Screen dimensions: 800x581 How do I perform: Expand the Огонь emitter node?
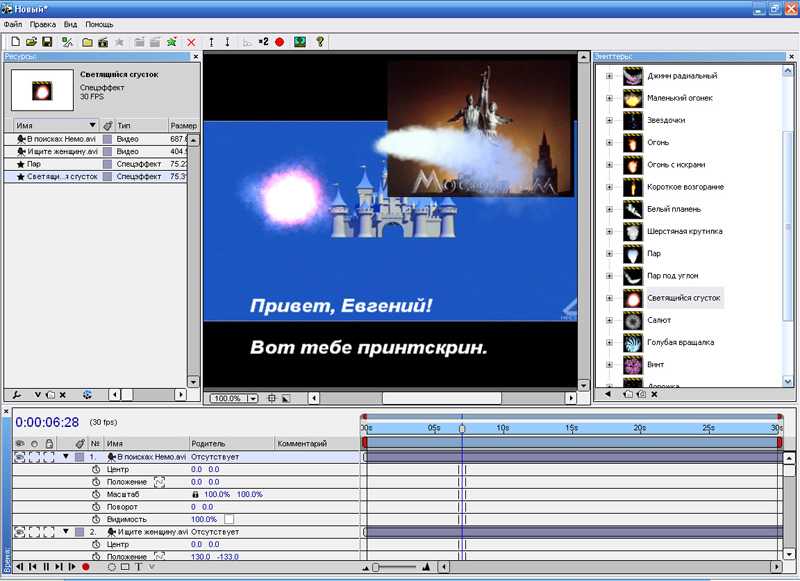tap(609, 143)
